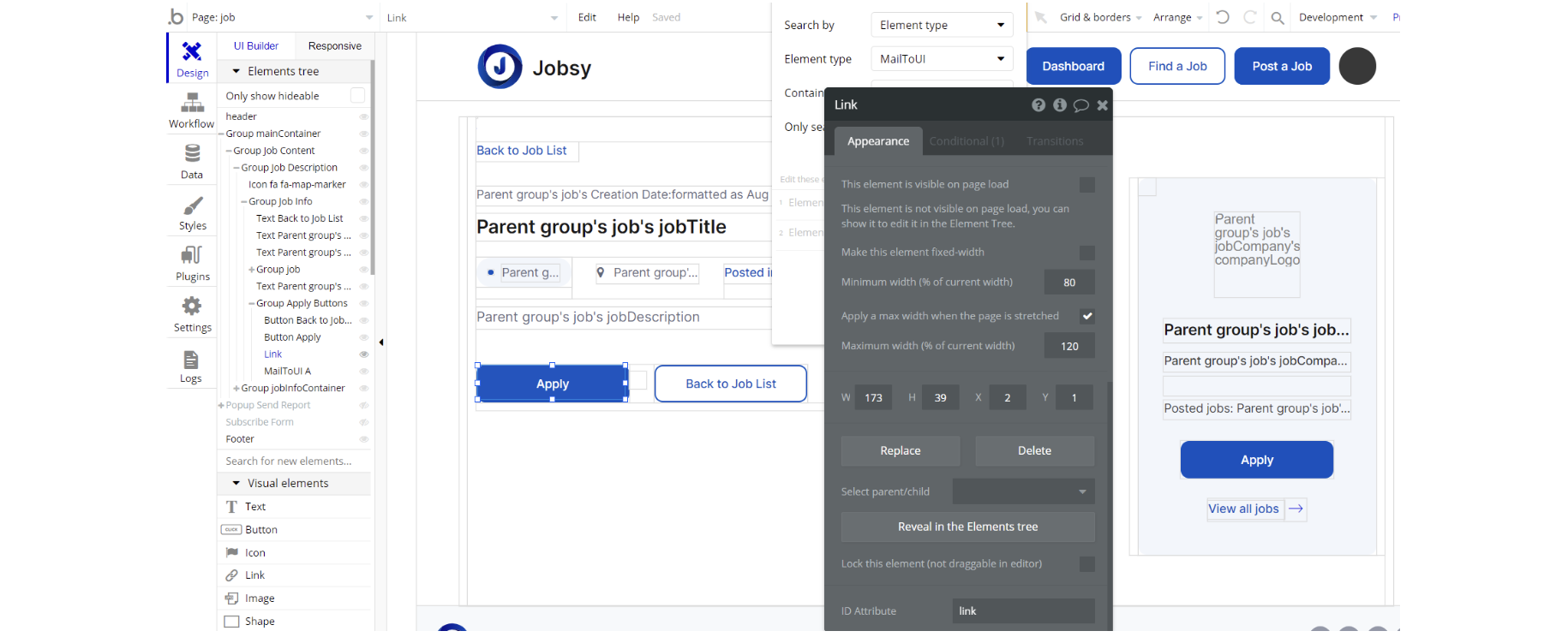Click the search magnifier icon in toolbar
The width and height of the screenshot is (1568, 637).
click(1277, 18)
